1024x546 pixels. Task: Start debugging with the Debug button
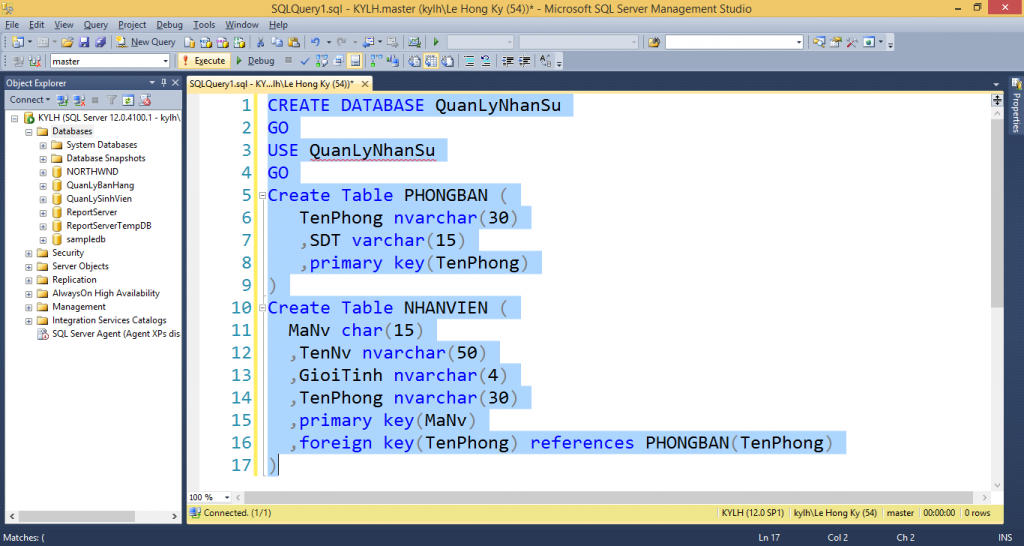click(255, 61)
